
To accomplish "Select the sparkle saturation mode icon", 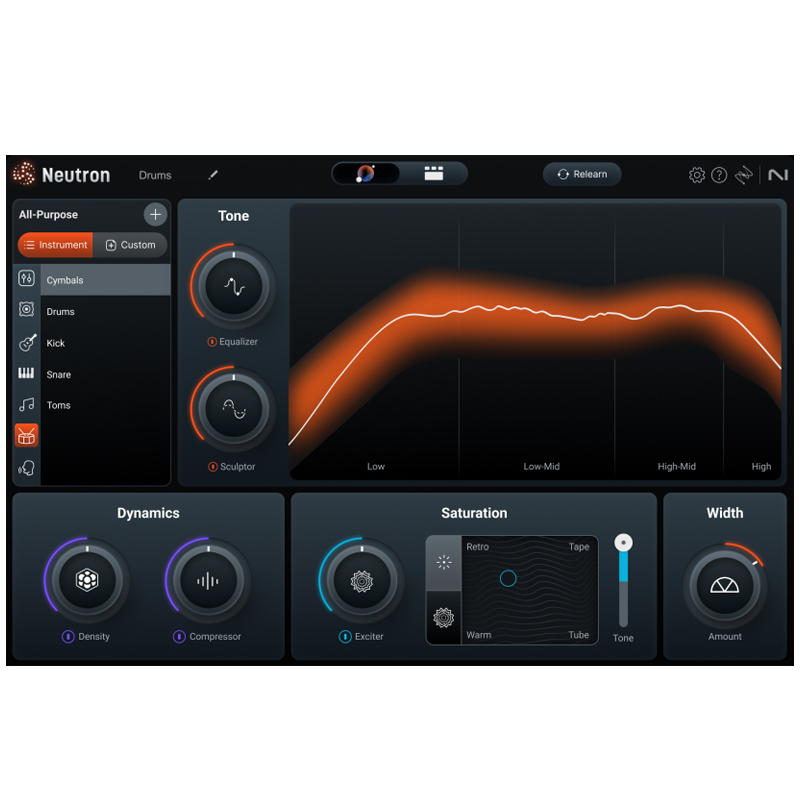I will pyautogui.click(x=444, y=563).
